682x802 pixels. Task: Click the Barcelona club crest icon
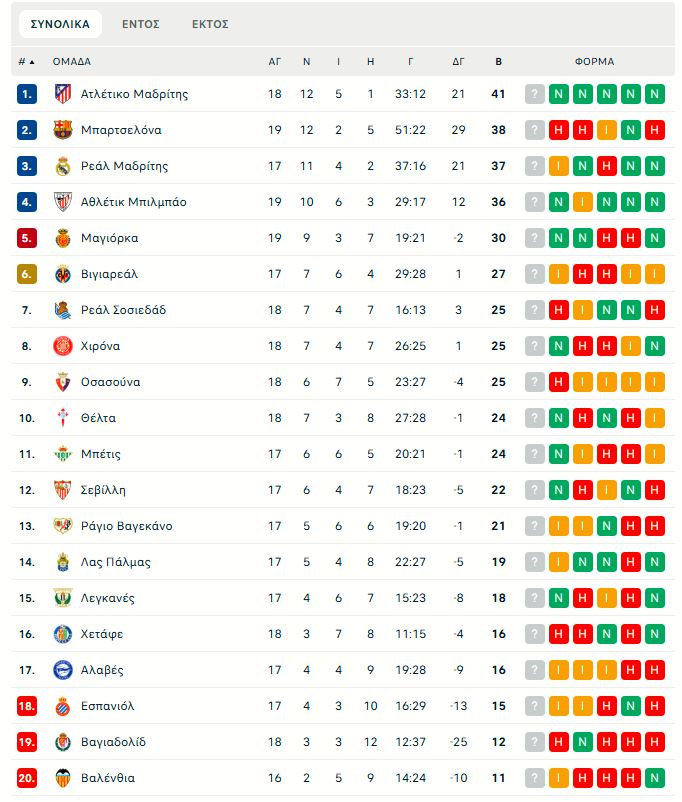63,130
